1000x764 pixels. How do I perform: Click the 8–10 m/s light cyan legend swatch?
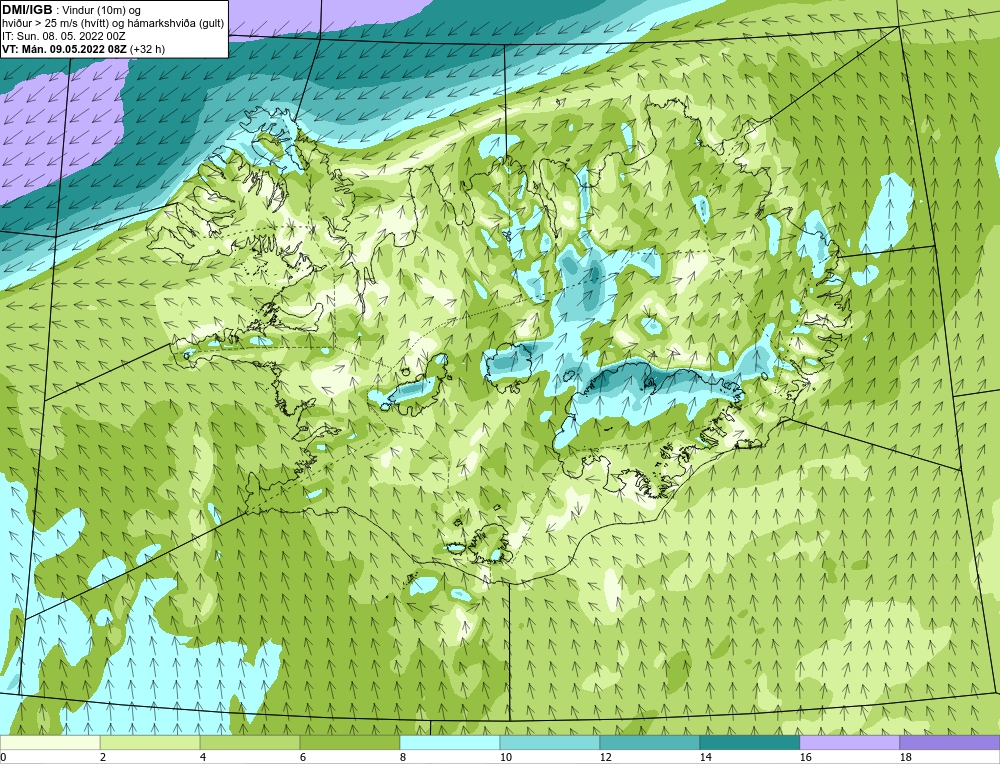pyautogui.click(x=450, y=742)
